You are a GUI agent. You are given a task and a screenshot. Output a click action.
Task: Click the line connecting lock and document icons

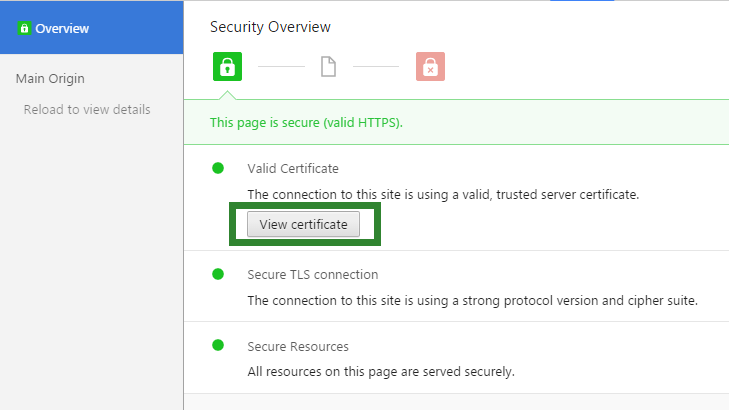click(281, 66)
